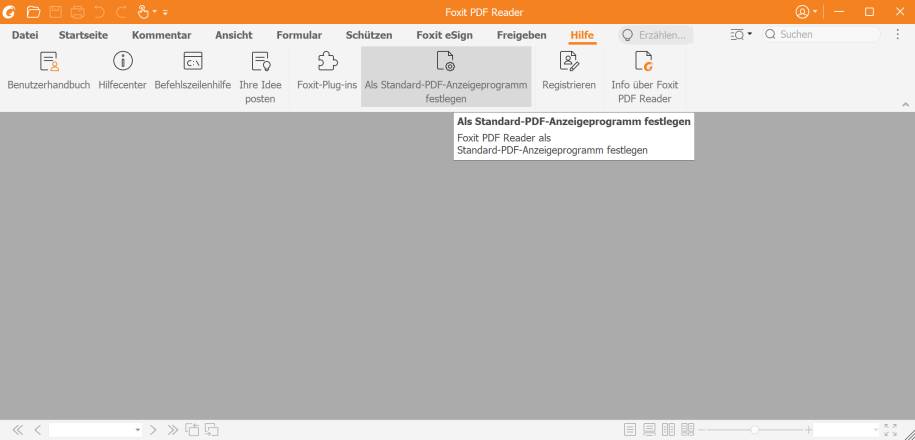Open hand tool dropdown arrow
The image size is (915, 440).
[155, 12]
